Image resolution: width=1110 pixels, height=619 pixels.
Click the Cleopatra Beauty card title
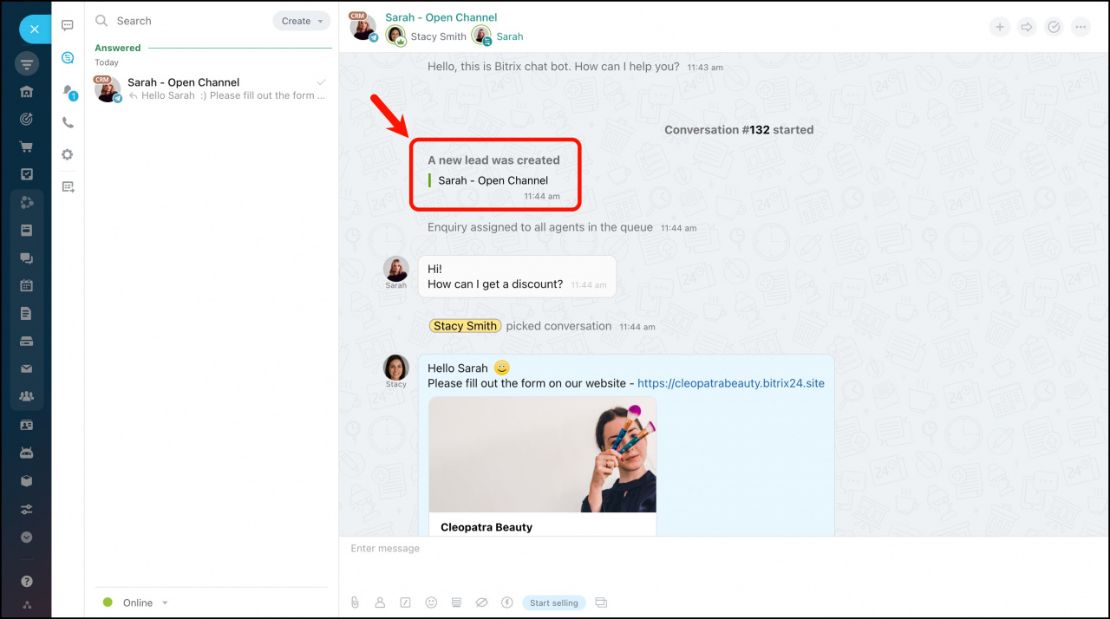coord(486,527)
